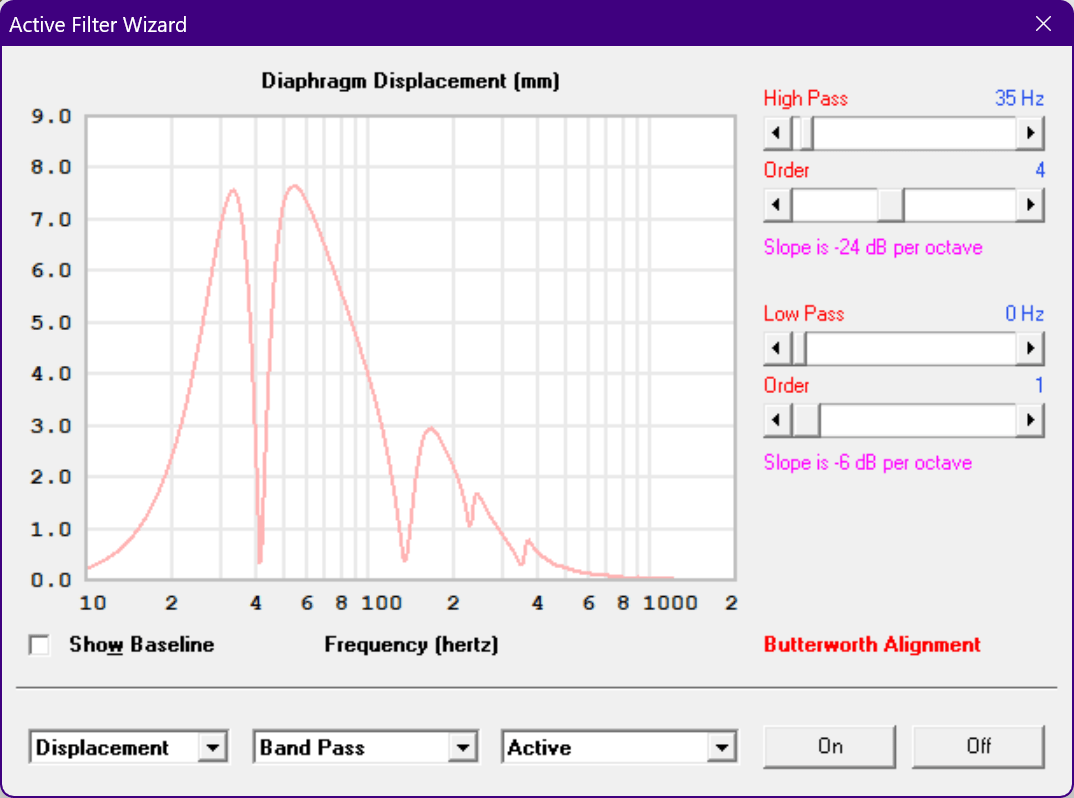Click the Active Filter Wizard title bar text
The height and width of the screenshot is (798, 1074).
click(98, 25)
